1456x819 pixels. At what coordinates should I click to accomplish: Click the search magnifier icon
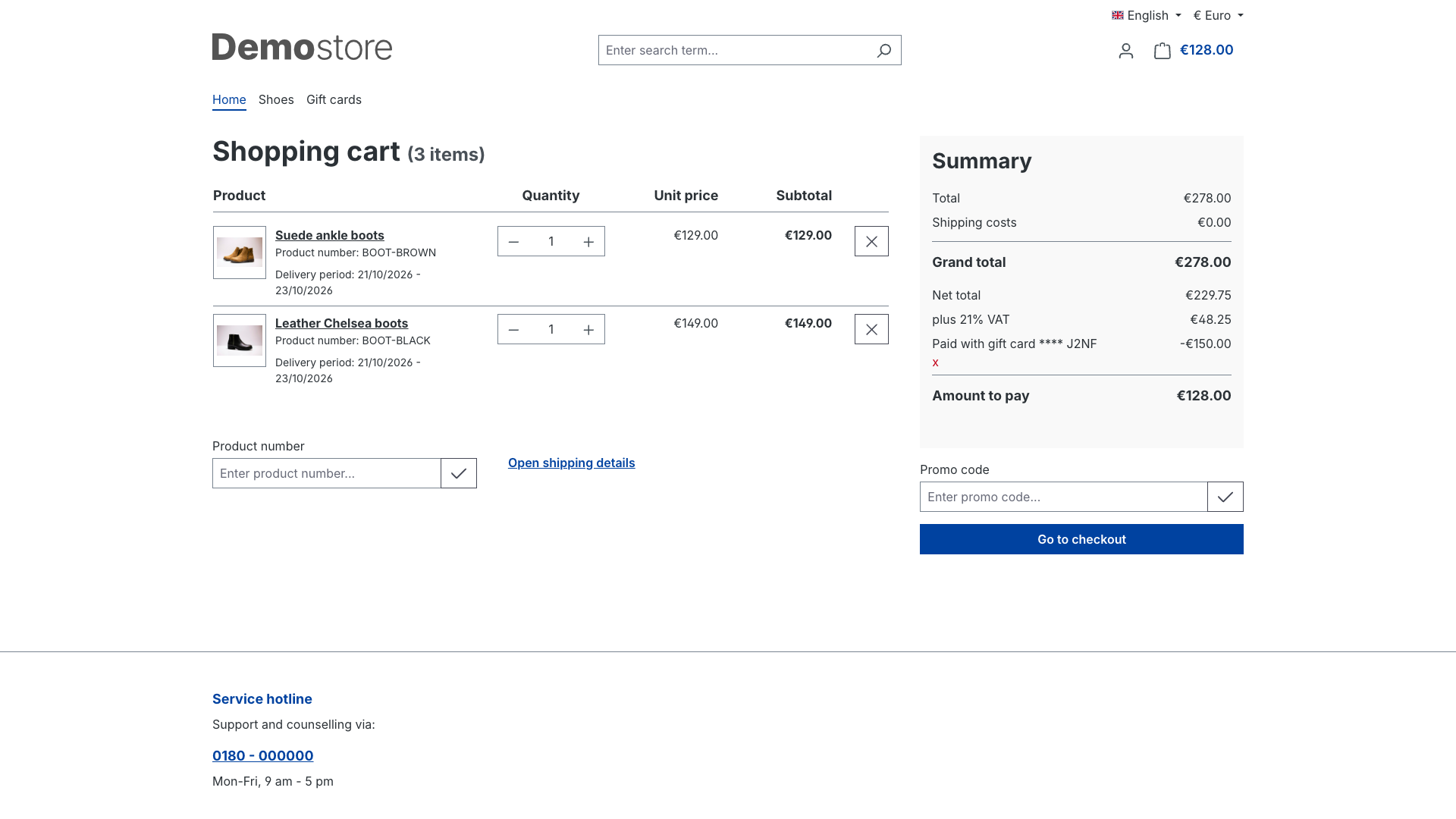[x=883, y=50]
